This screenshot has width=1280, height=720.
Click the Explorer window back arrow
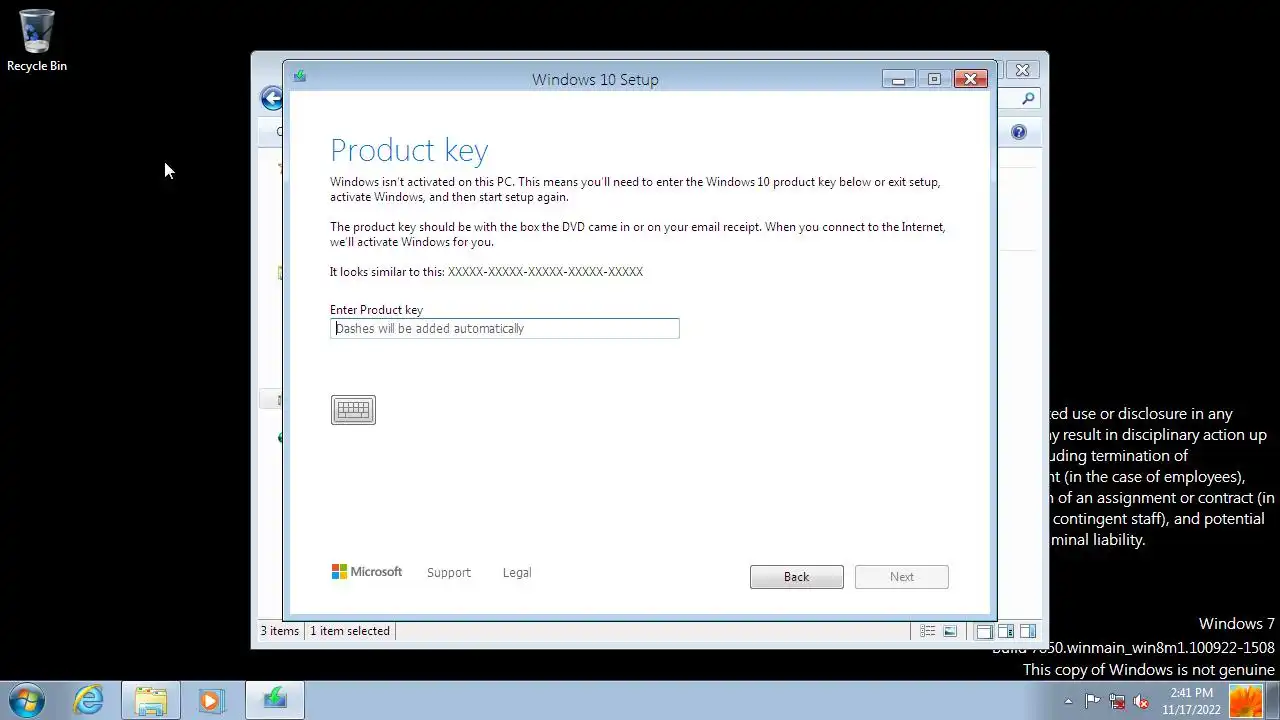[271, 98]
